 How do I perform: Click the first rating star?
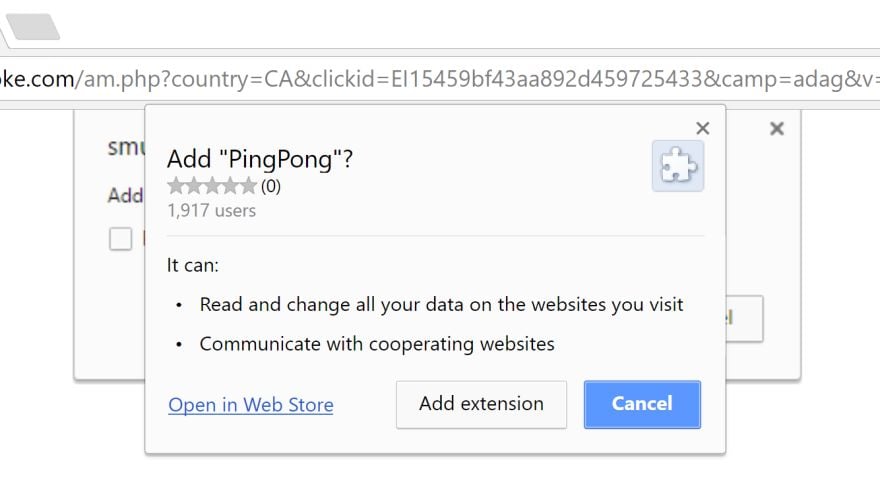(x=176, y=185)
